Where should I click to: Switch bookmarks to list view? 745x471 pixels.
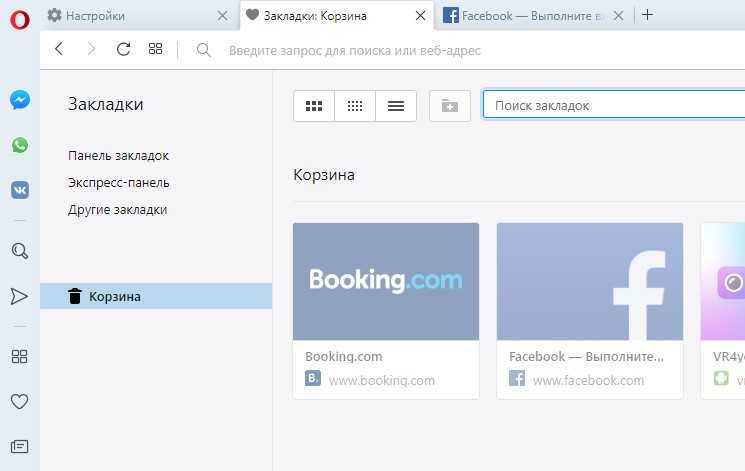[396, 106]
